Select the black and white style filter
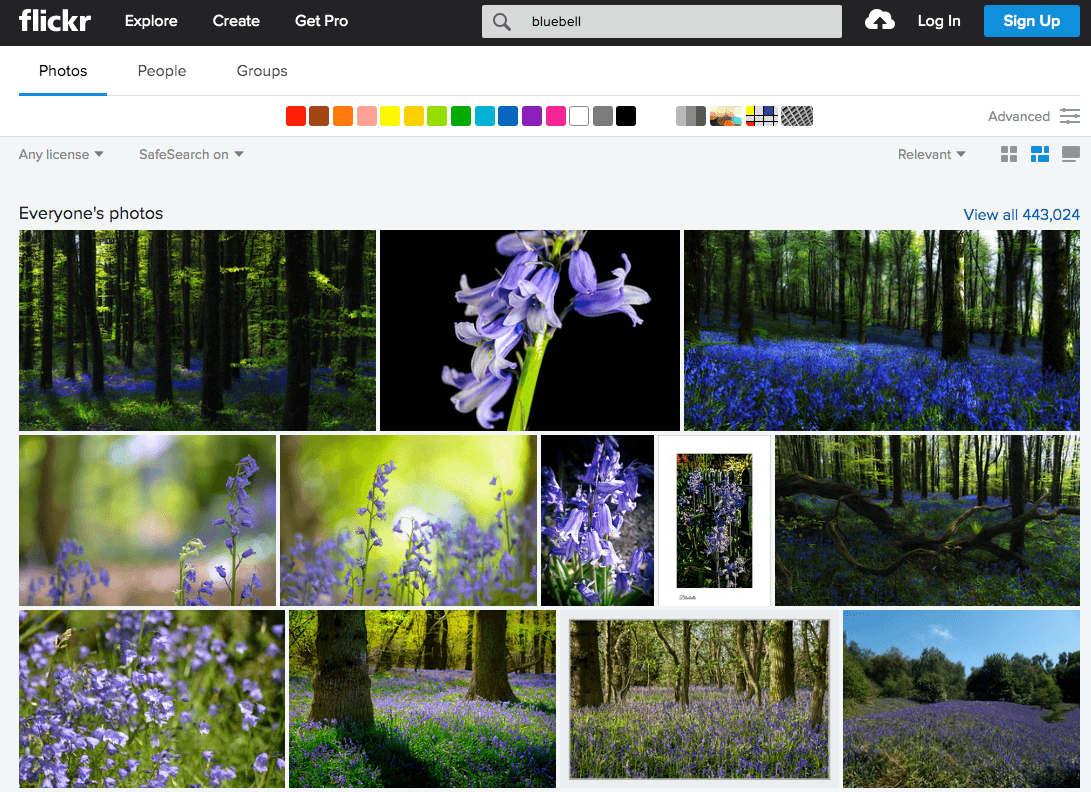1091x792 pixels. point(690,116)
